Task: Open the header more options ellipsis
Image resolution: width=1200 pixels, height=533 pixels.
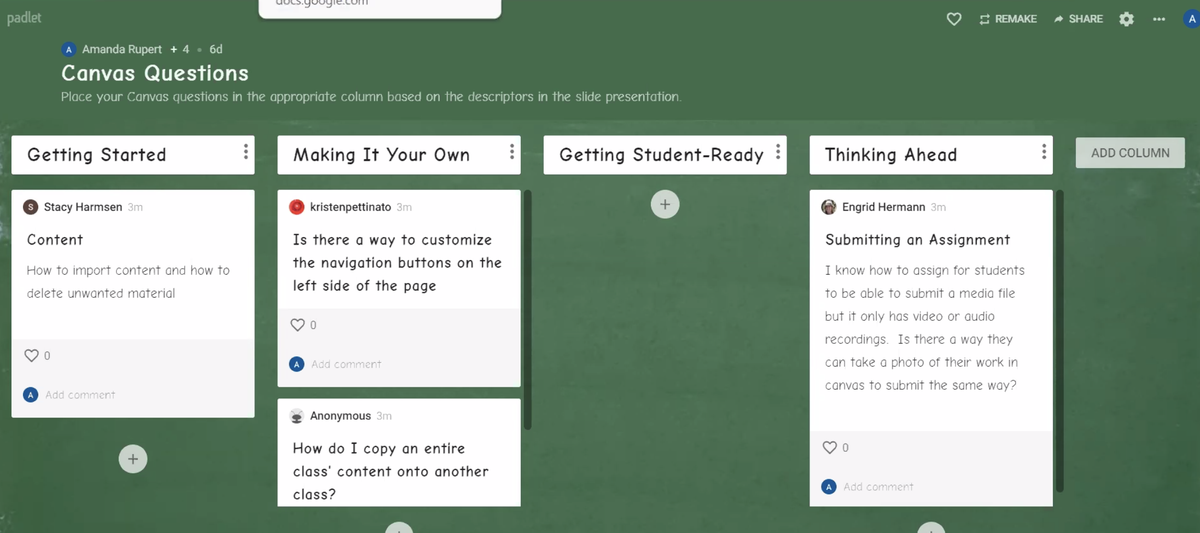Action: coord(1159,19)
